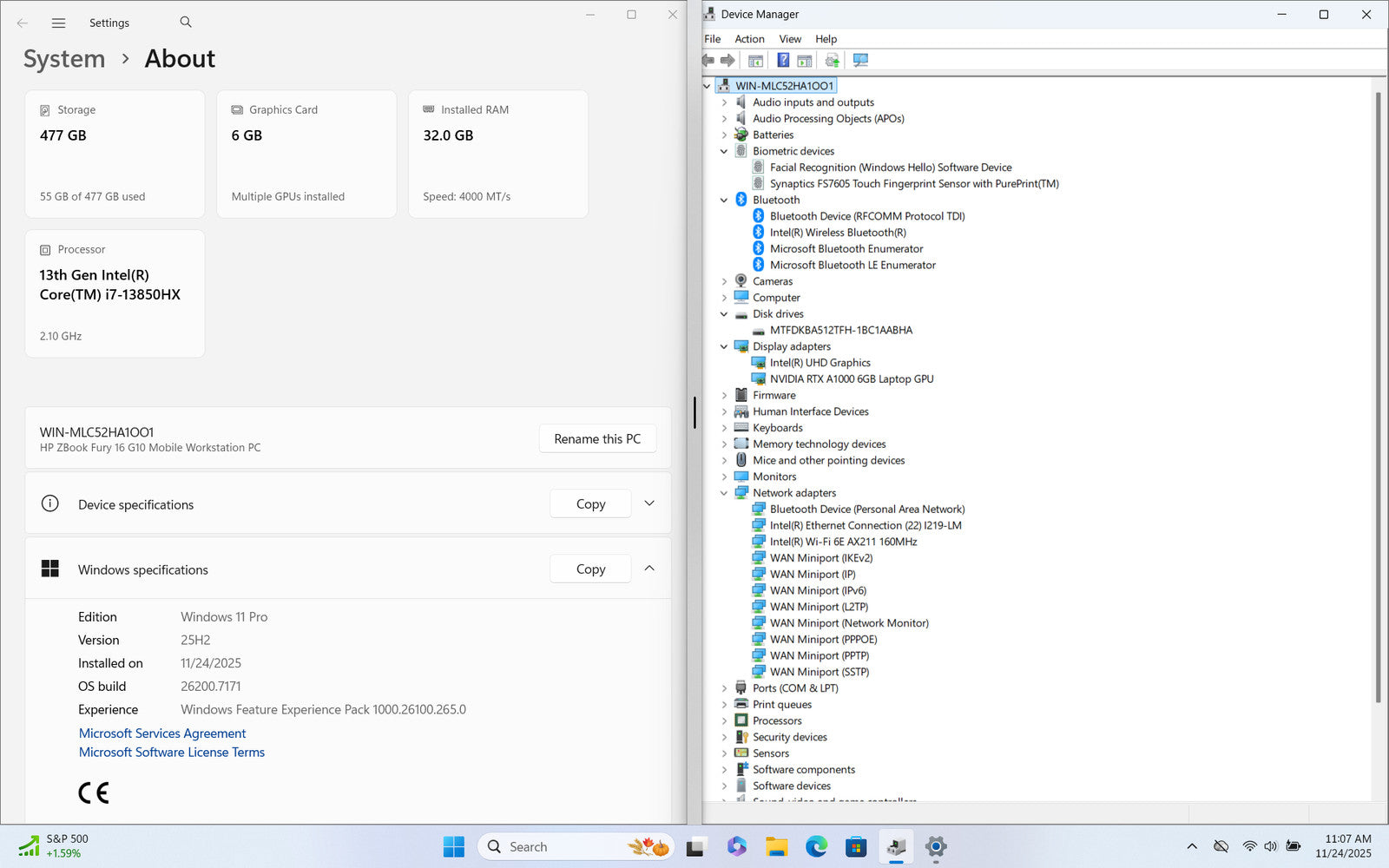The height and width of the screenshot is (868, 1389).
Task: Select the NVIDIA RTX A1000 display adapter
Action: tap(851, 379)
